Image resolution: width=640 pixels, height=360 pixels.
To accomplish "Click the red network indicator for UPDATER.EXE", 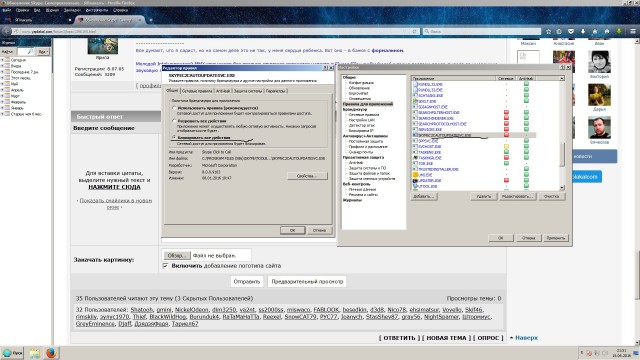I will (506, 180).
